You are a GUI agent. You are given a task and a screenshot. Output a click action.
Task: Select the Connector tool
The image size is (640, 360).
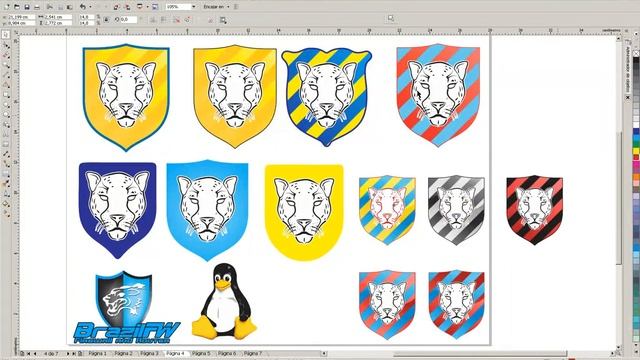tap(6, 164)
